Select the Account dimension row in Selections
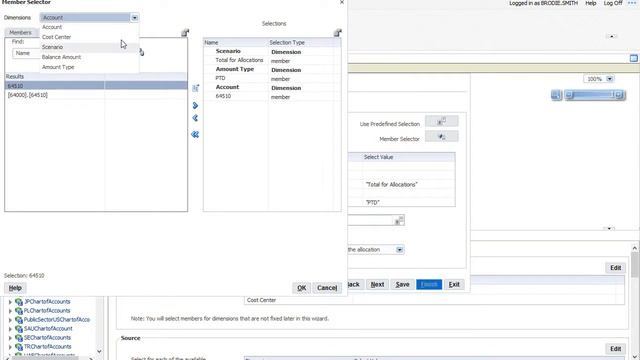The image size is (640, 360). (x=272, y=87)
